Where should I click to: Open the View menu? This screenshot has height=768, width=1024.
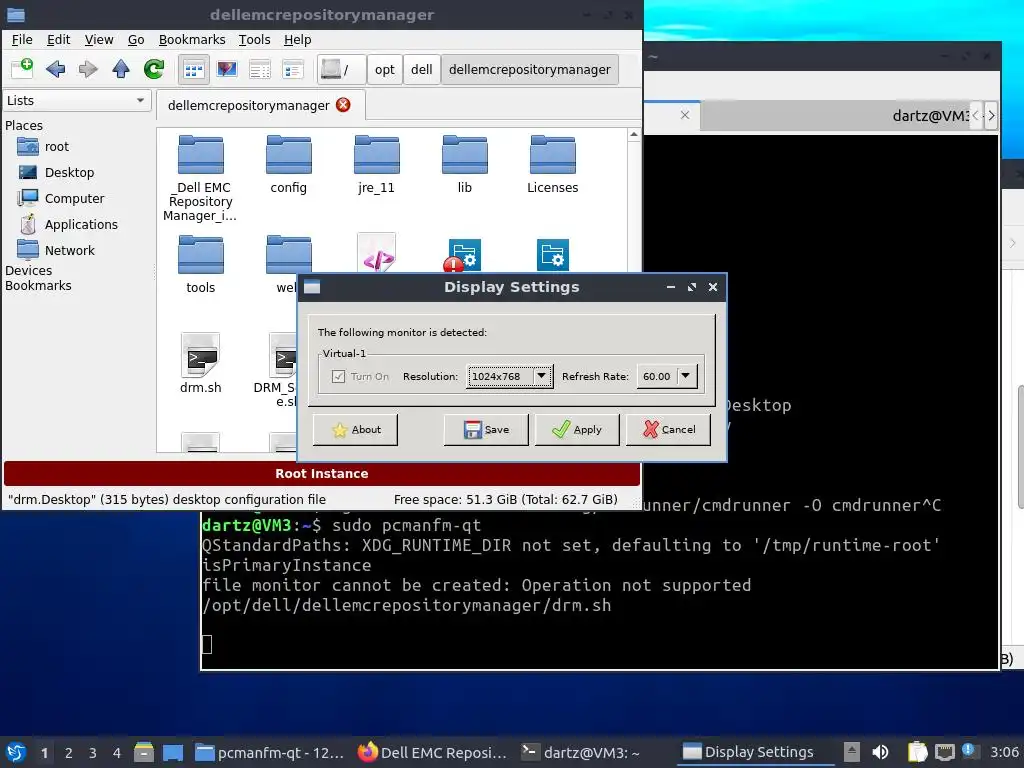[x=99, y=40]
